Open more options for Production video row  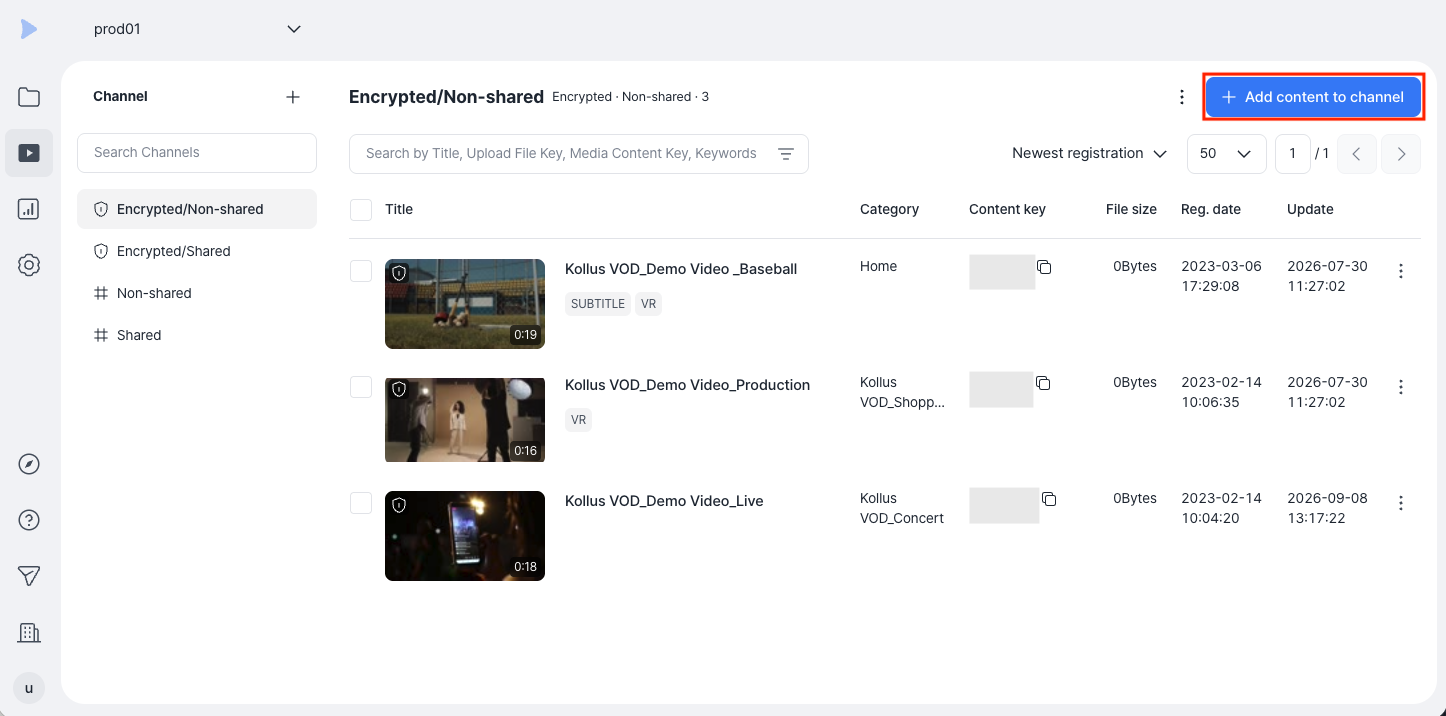(x=1401, y=387)
